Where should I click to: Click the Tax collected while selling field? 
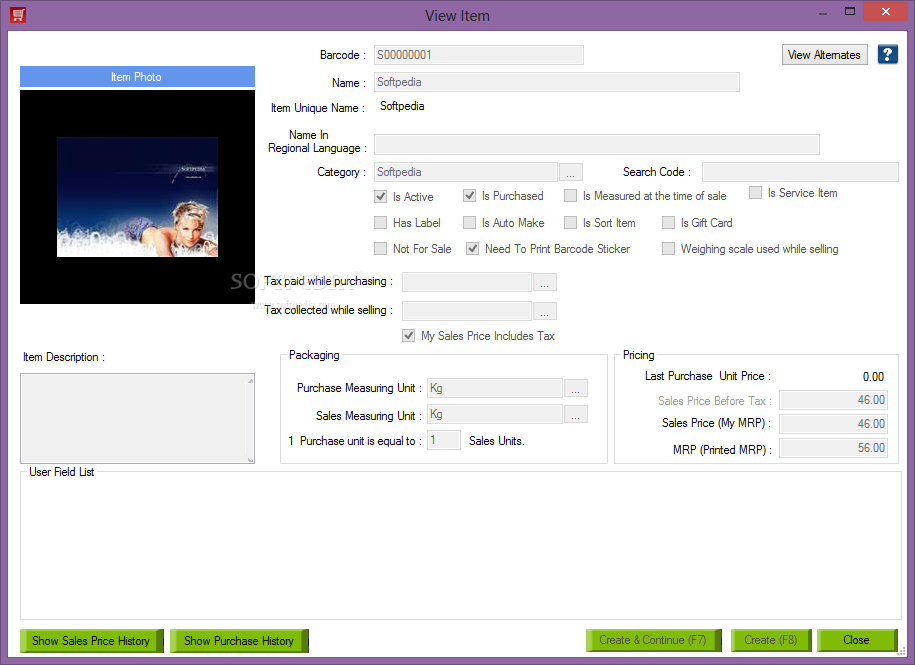point(467,311)
